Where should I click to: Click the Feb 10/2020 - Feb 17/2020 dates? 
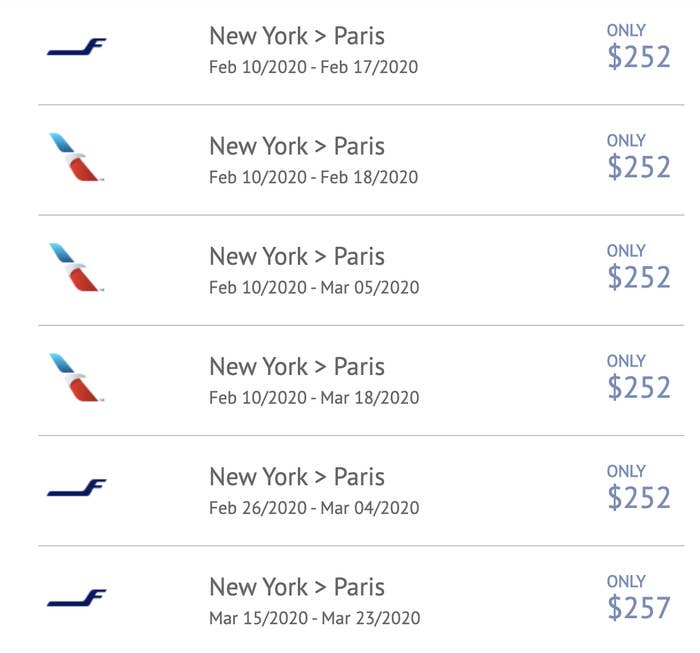[313, 67]
